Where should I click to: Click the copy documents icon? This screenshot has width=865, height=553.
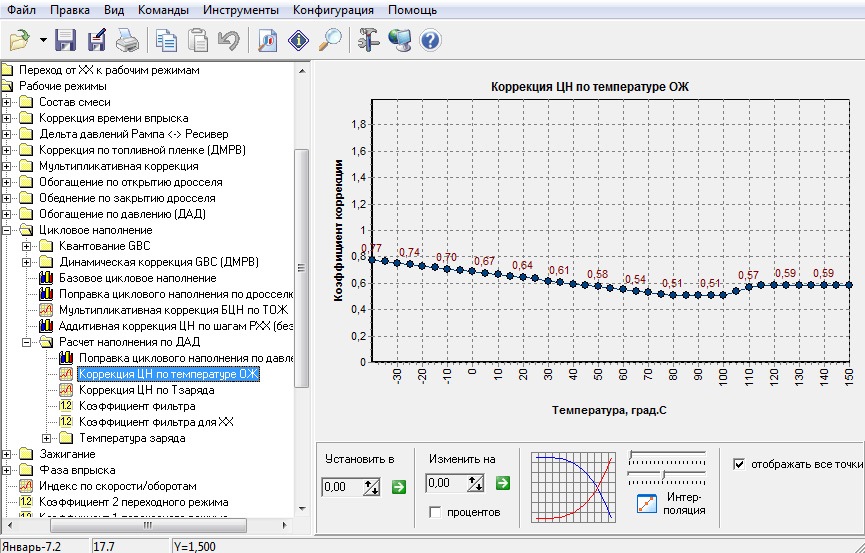[x=165, y=40]
